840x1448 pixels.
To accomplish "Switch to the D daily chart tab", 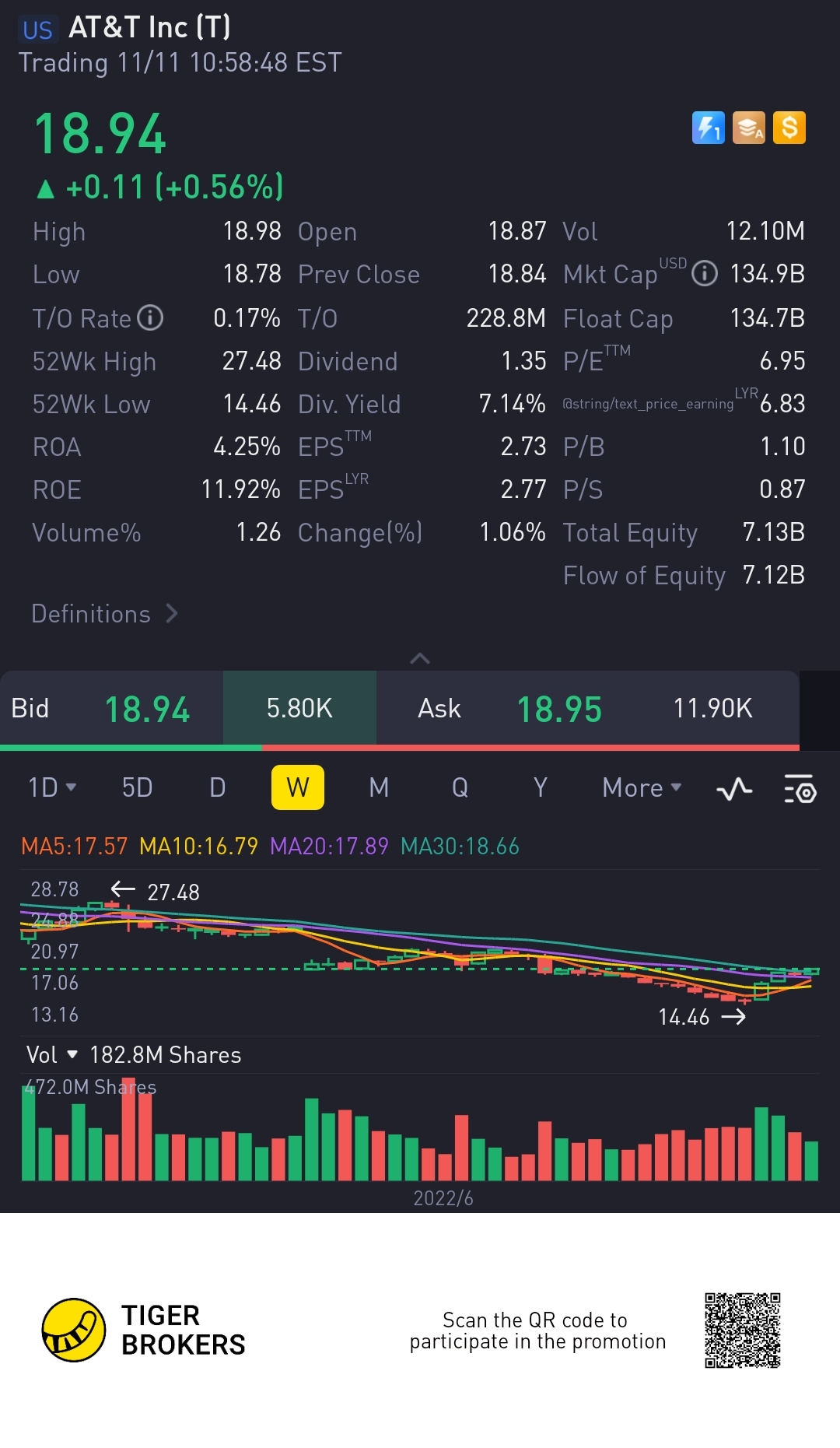I will tap(218, 787).
